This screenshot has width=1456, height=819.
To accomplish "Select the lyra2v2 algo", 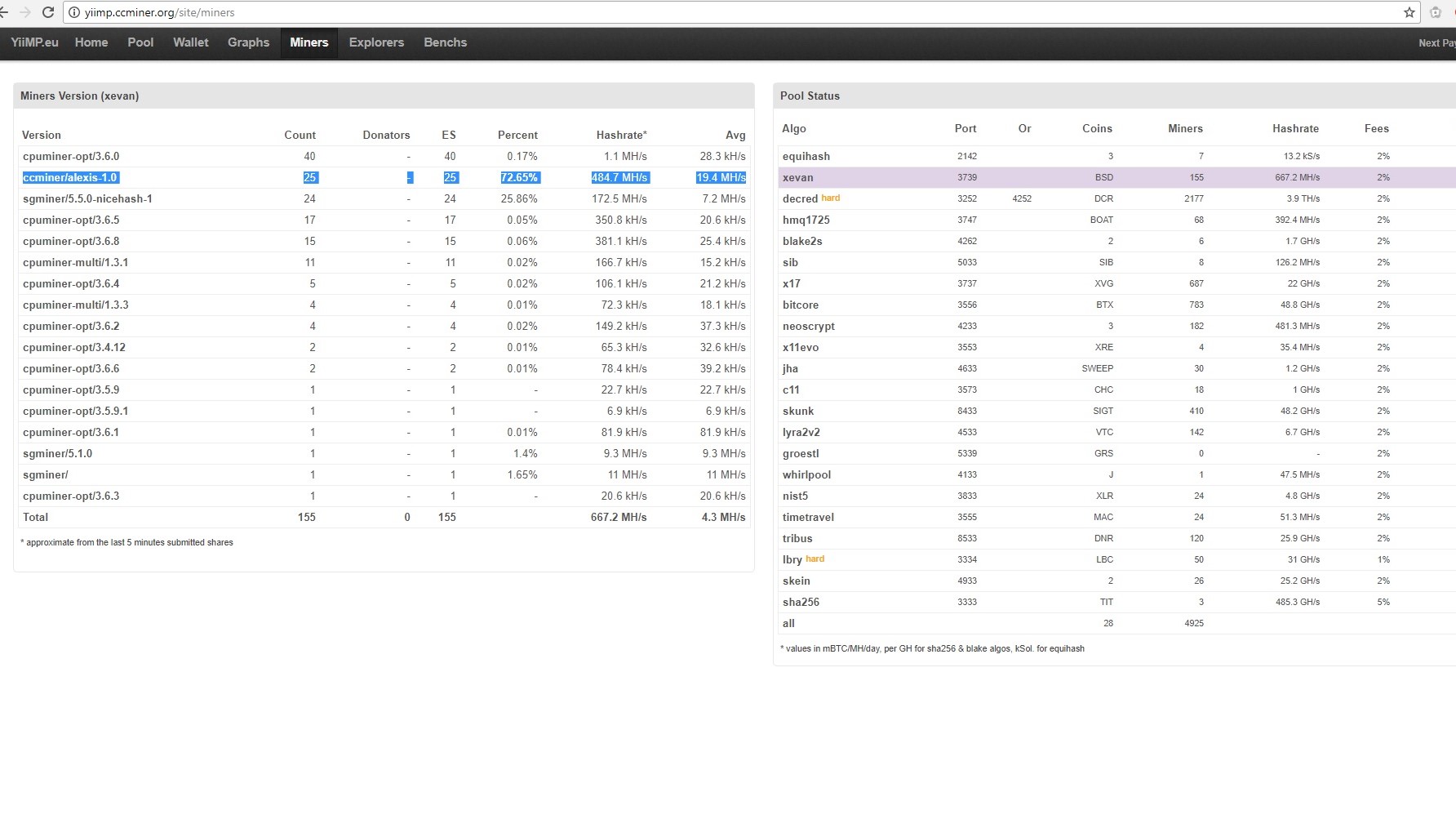I will [x=801, y=432].
